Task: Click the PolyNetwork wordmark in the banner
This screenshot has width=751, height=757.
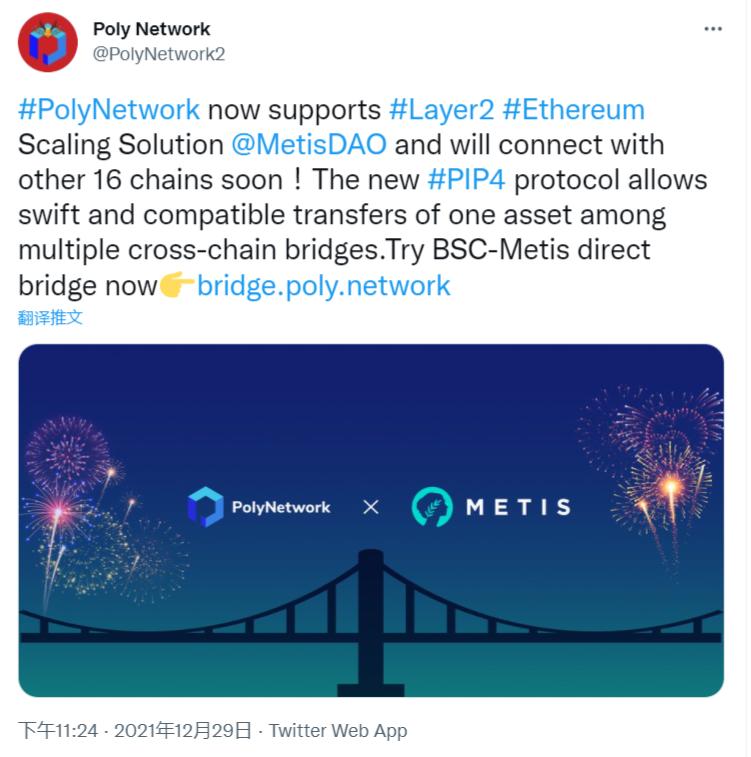Action: tap(281, 507)
